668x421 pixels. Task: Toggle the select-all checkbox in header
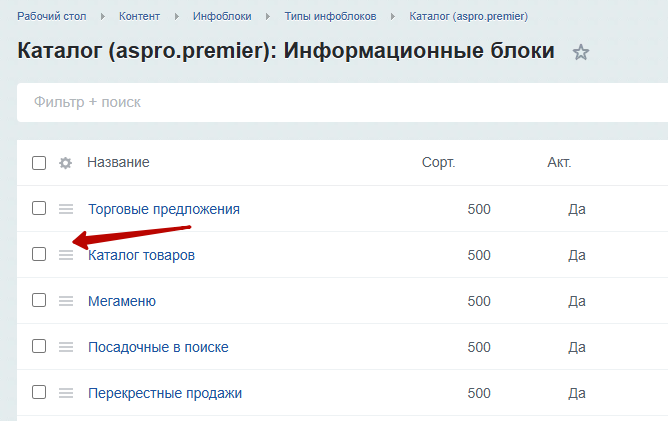39,163
